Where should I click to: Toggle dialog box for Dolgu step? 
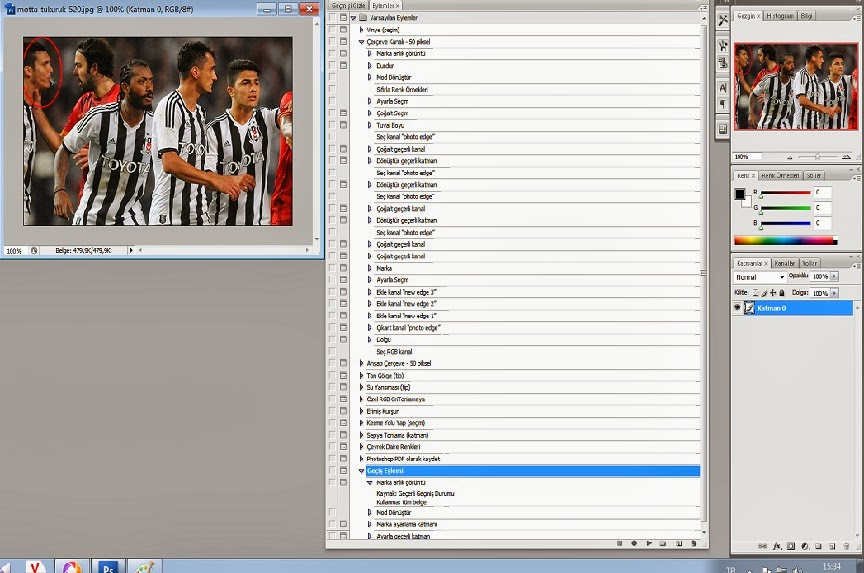tap(343, 339)
